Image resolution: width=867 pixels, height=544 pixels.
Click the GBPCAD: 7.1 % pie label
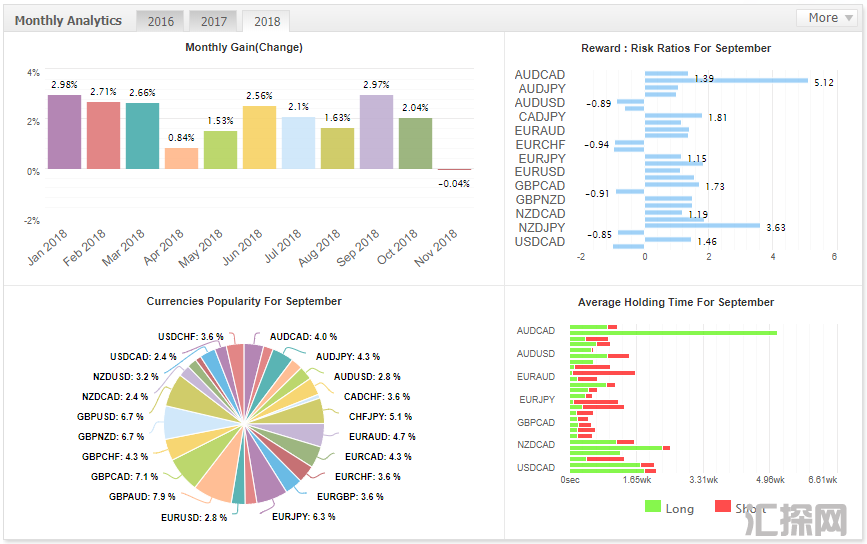(x=124, y=477)
